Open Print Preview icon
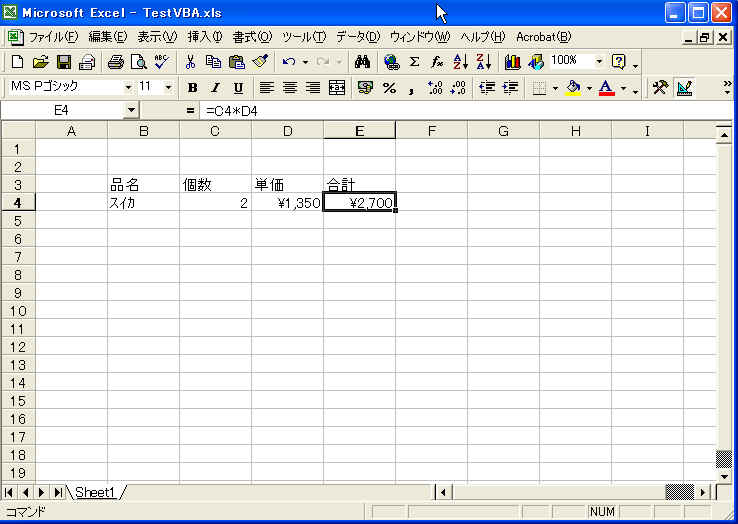Screen dimensions: 738x524 pos(138,62)
